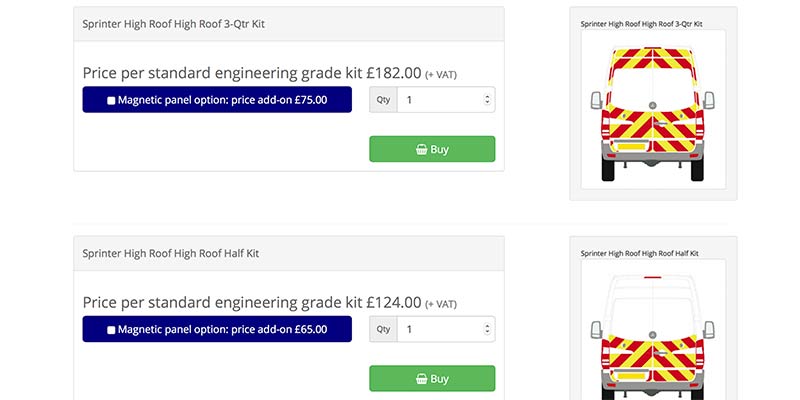
Task: Tick the £65.00 magnetic panel checkbox
Action: (111, 330)
